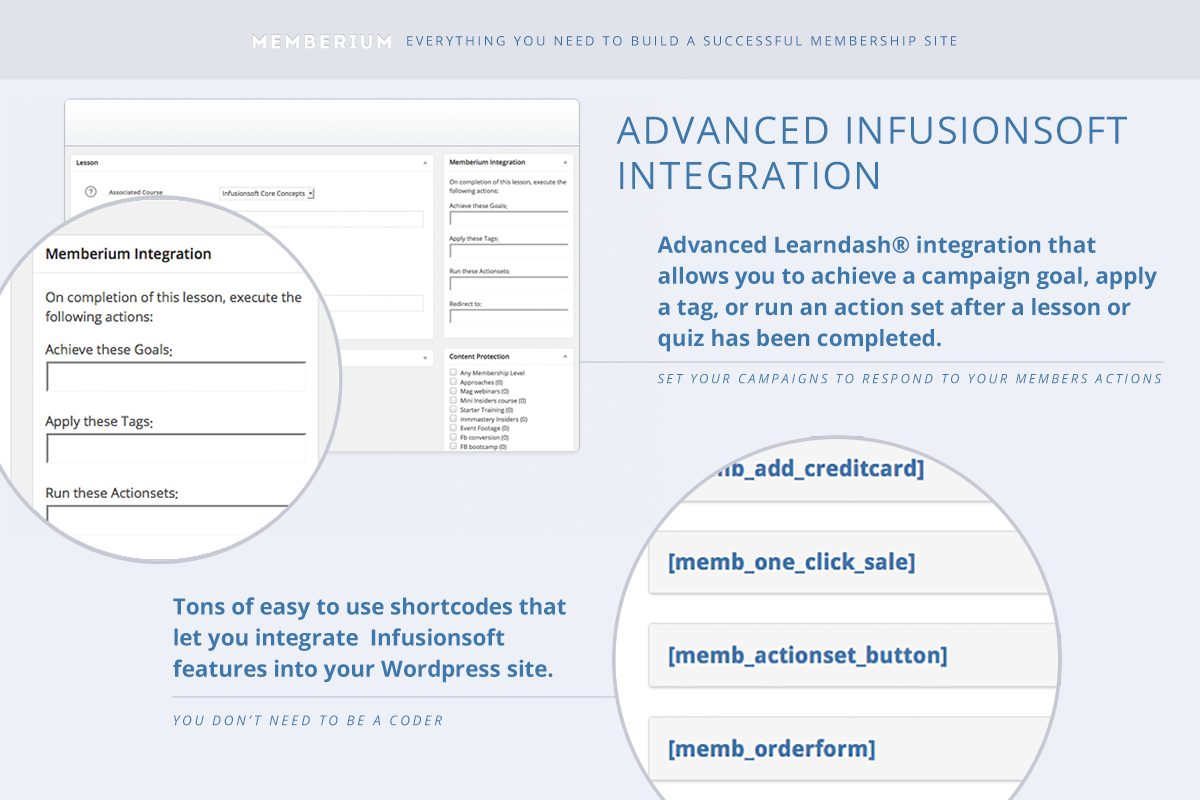Click the magnified Memberium Integration title
This screenshot has width=1200, height=800.
point(129,254)
